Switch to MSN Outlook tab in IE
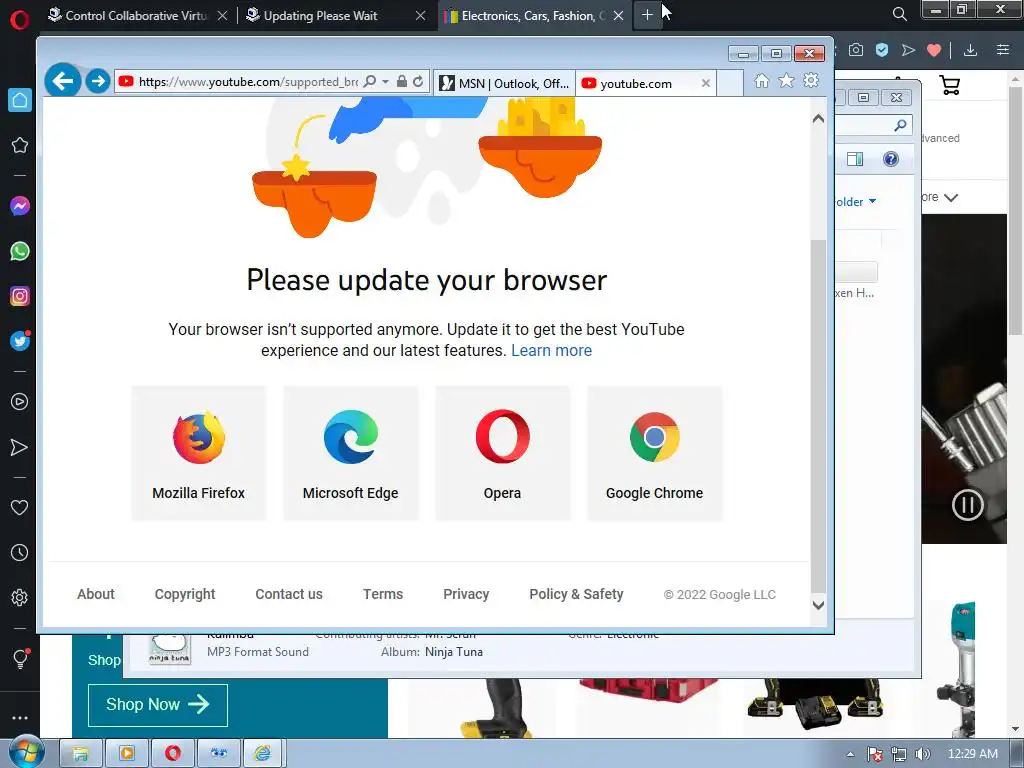 click(x=504, y=84)
